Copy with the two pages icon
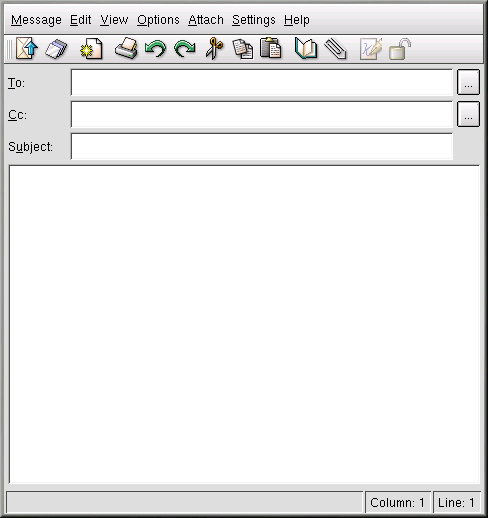The width and height of the screenshot is (488, 518). coord(243,49)
